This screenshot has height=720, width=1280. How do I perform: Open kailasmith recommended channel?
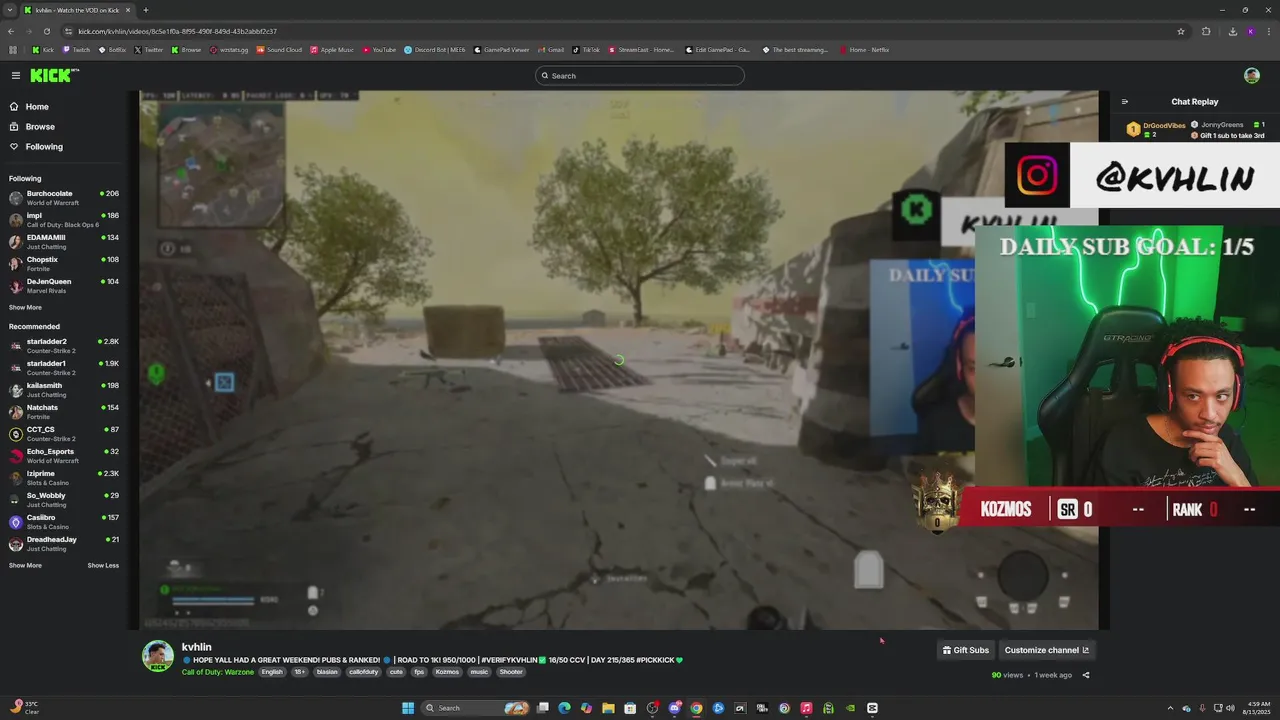pyautogui.click(x=64, y=390)
